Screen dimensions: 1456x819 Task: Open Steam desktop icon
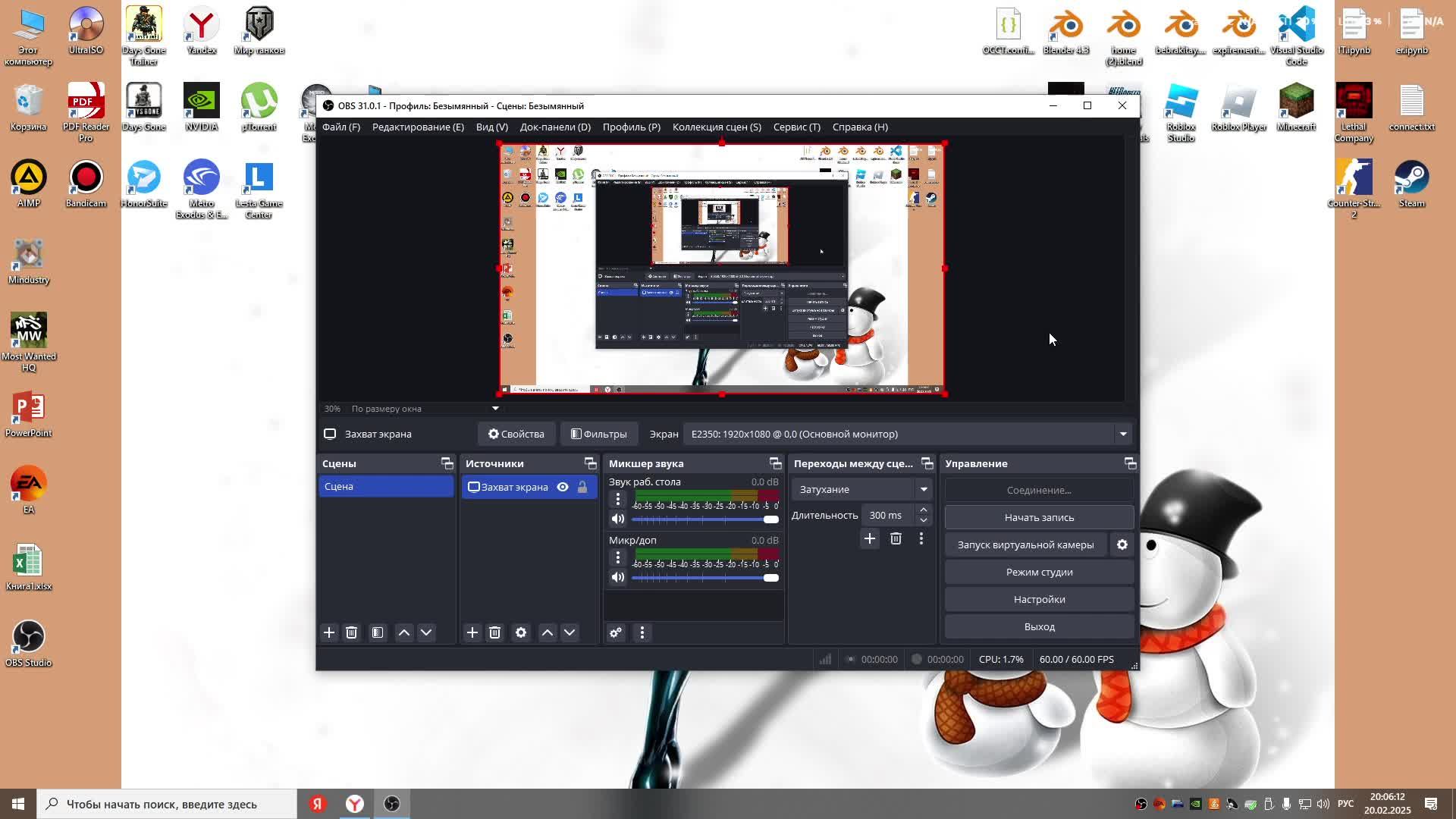click(1411, 184)
